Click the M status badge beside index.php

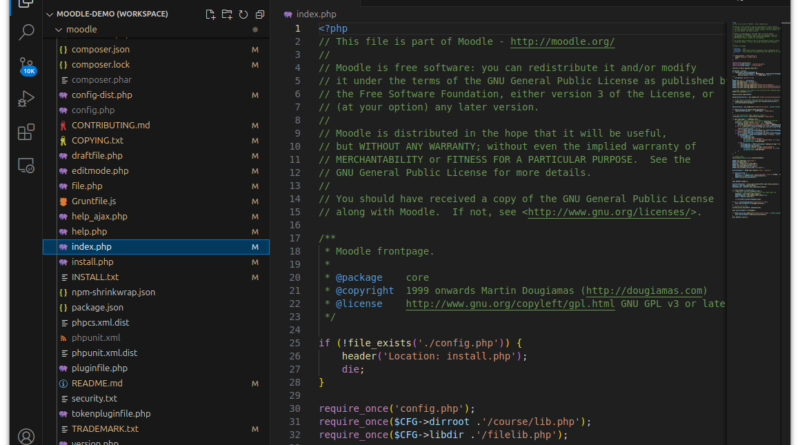tap(255, 247)
